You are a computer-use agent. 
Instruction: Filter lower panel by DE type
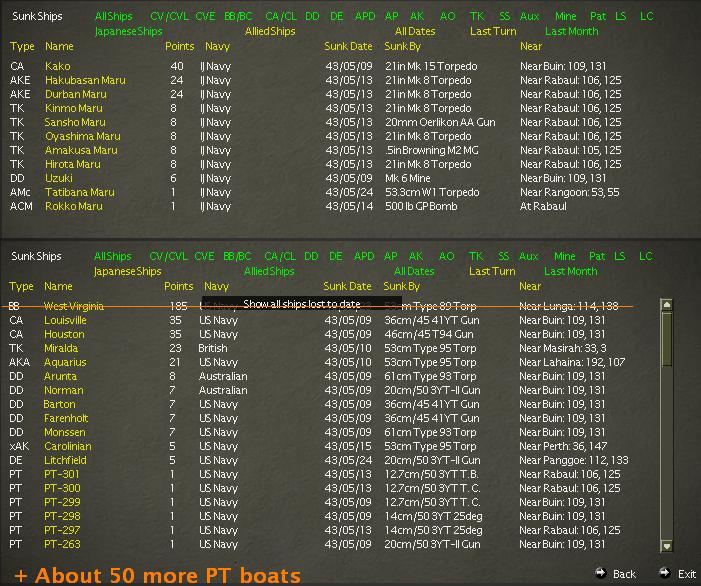coord(336,256)
